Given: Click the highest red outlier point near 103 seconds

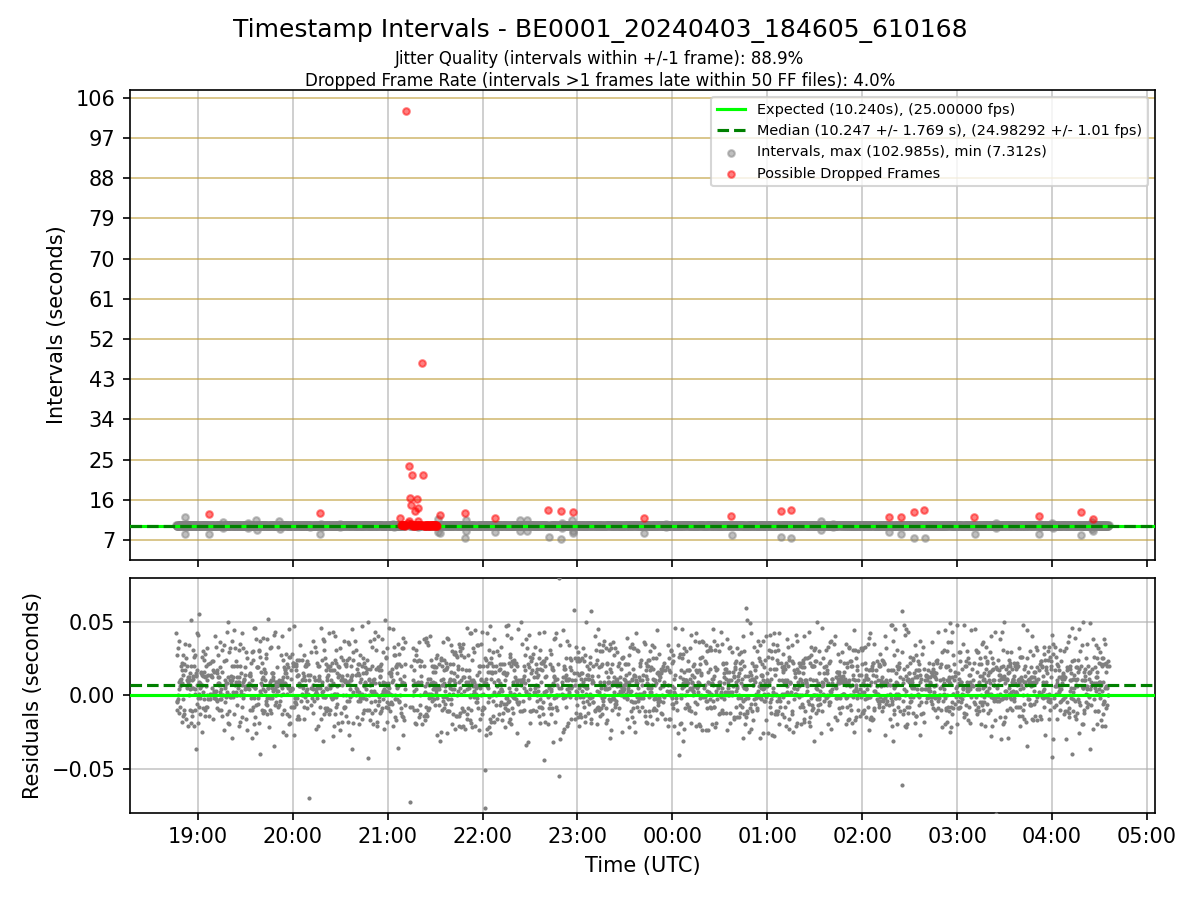Looking at the screenshot, I should pyautogui.click(x=406, y=111).
